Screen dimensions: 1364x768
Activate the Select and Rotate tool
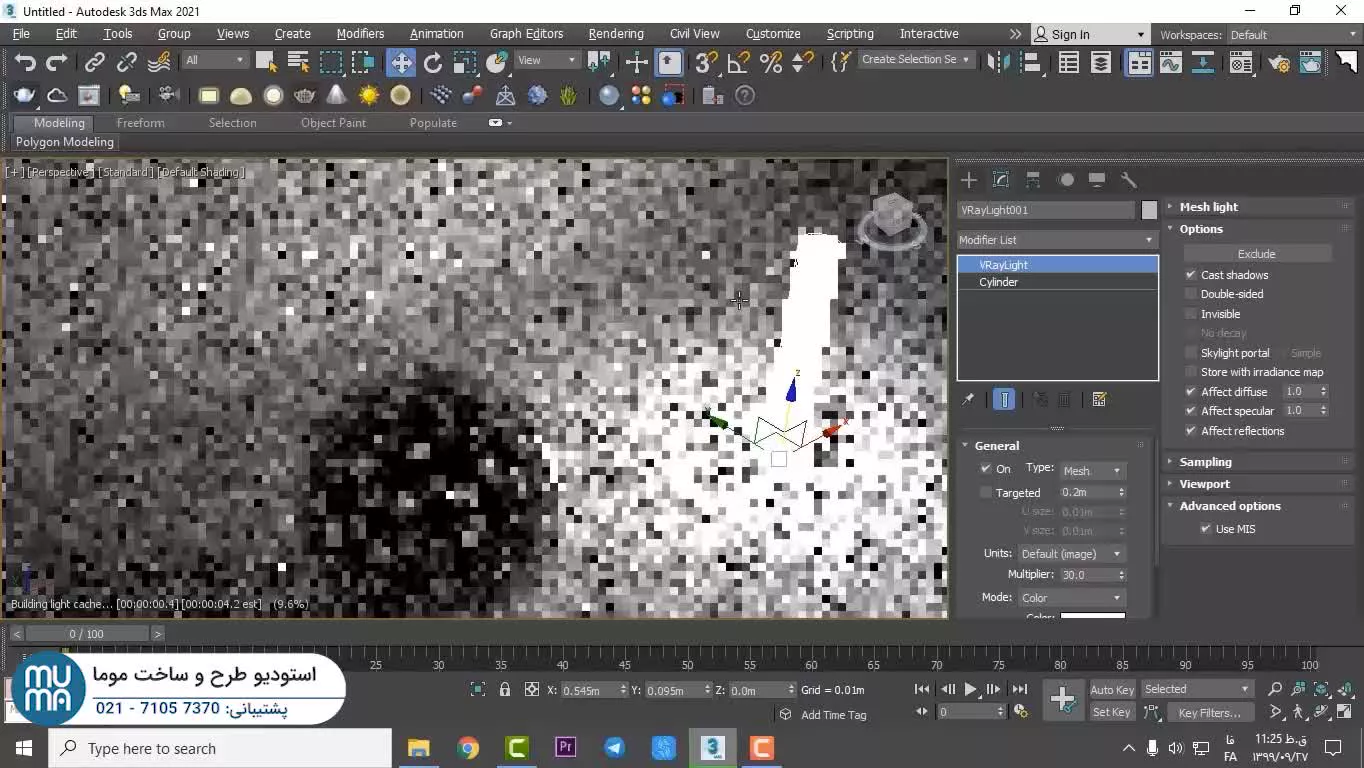(433, 63)
